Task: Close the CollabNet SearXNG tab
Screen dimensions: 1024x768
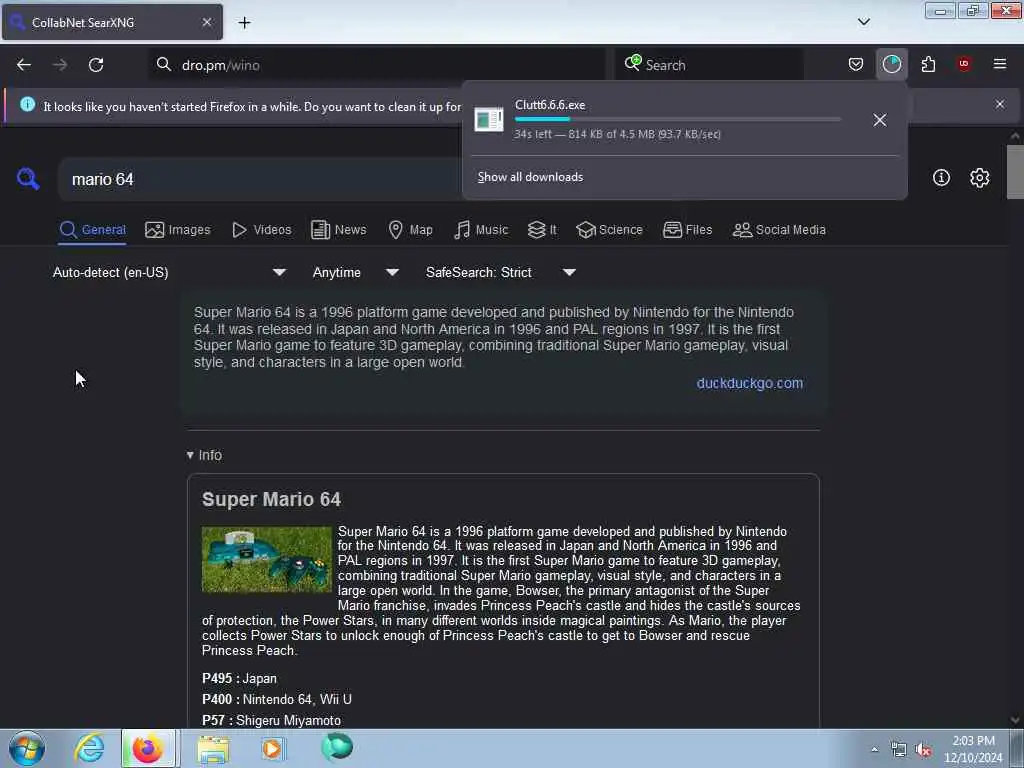Action: click(206, 22)
